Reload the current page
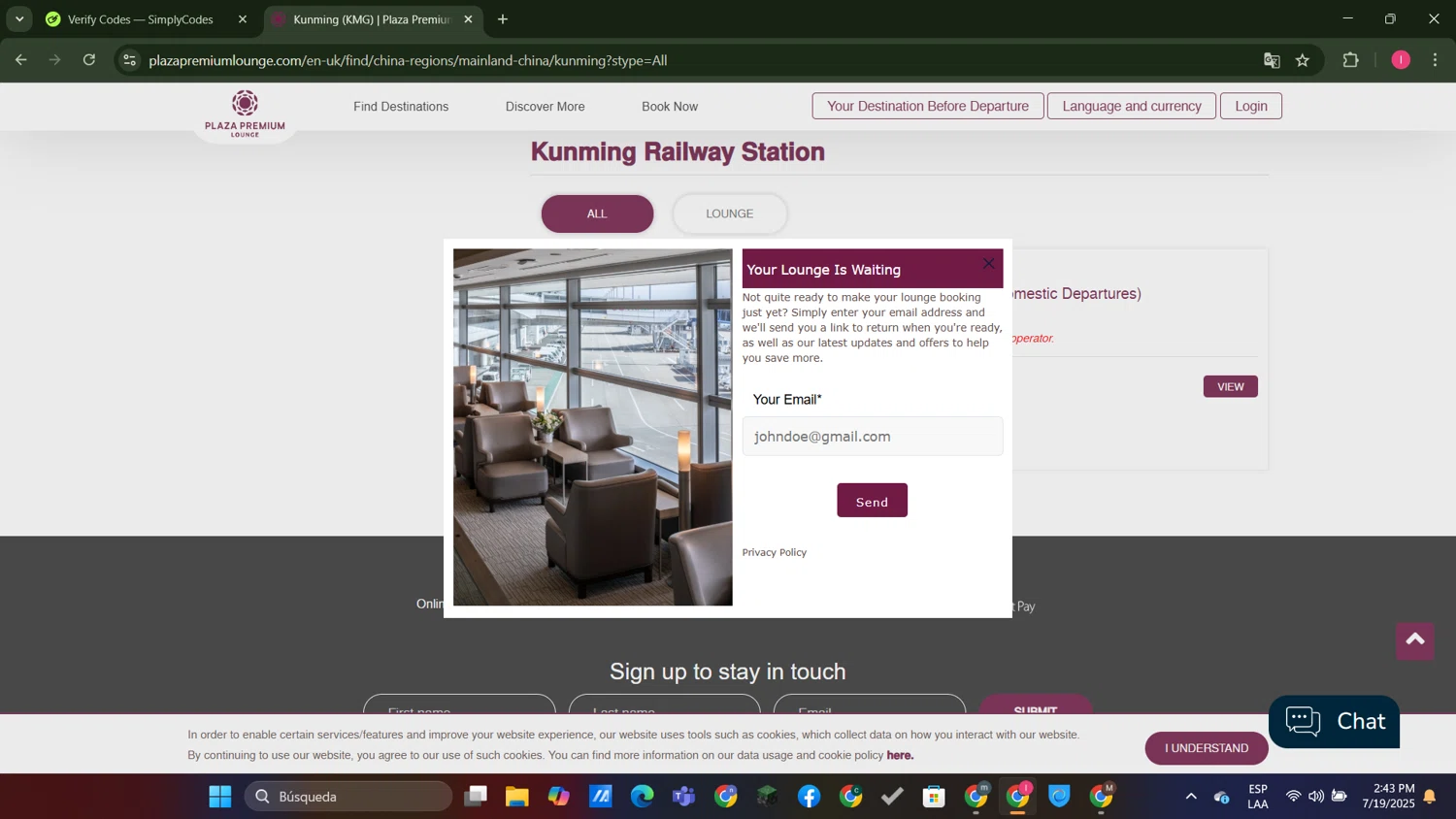The height and width of the screenshot is (819, 1456). (x=89, y=60)
